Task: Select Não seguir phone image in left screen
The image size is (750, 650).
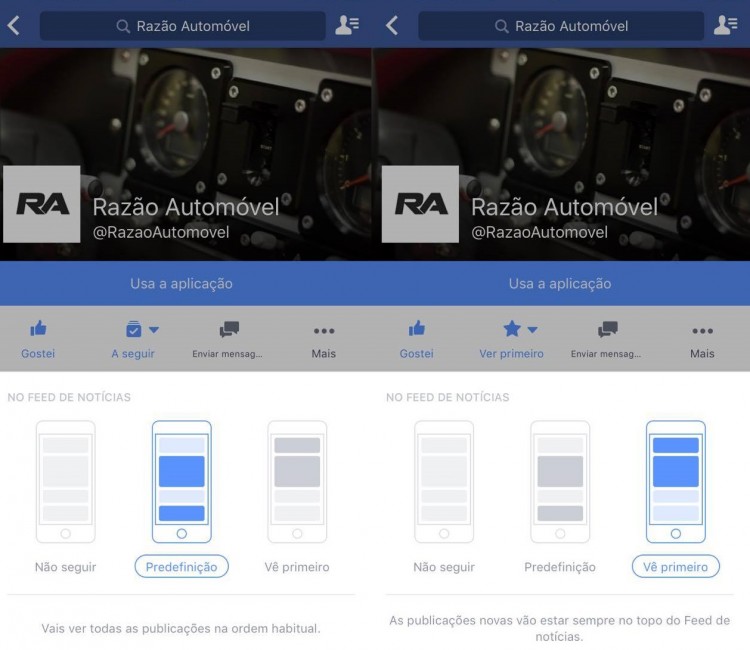Action: 66,482
